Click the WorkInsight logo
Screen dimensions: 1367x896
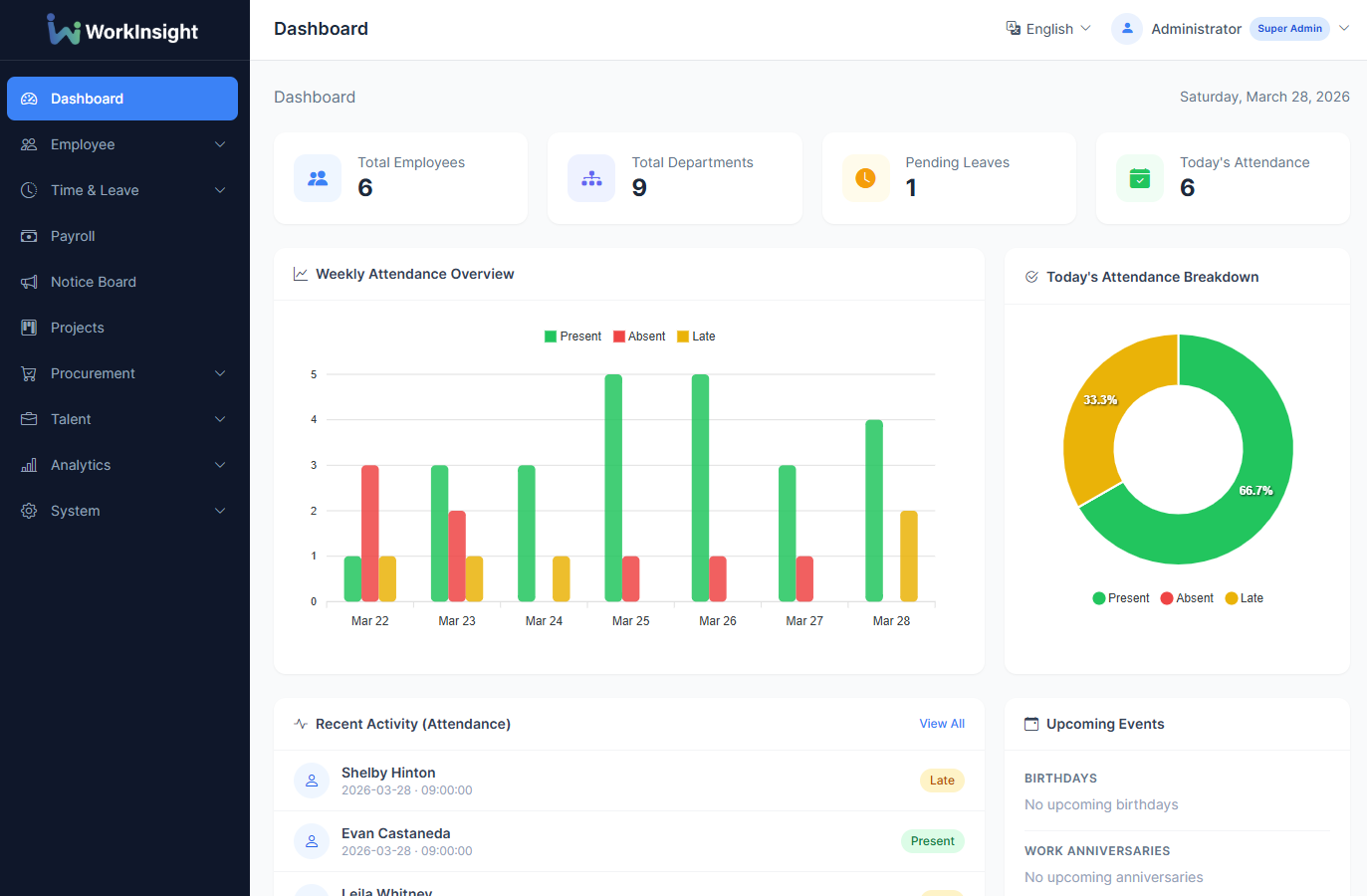122,30
